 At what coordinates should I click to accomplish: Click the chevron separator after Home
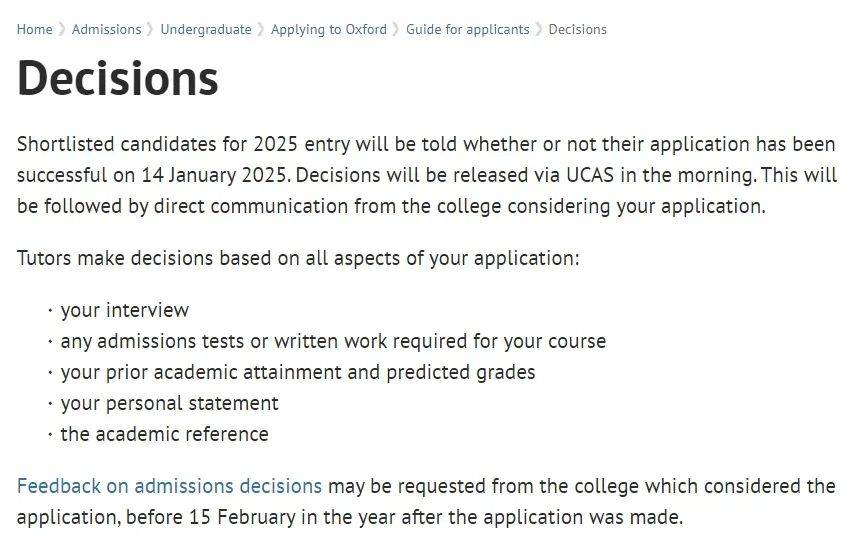click(62, 30)
